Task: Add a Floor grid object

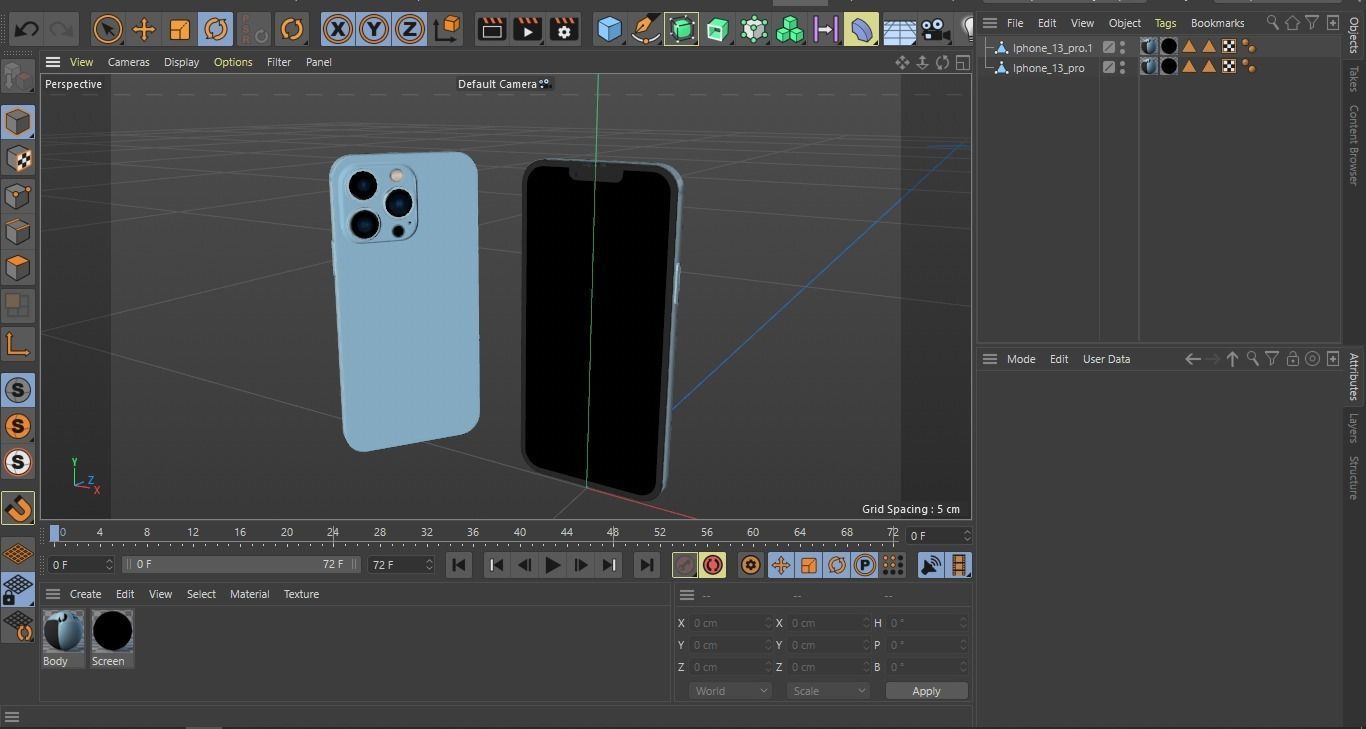Action: 899,29
